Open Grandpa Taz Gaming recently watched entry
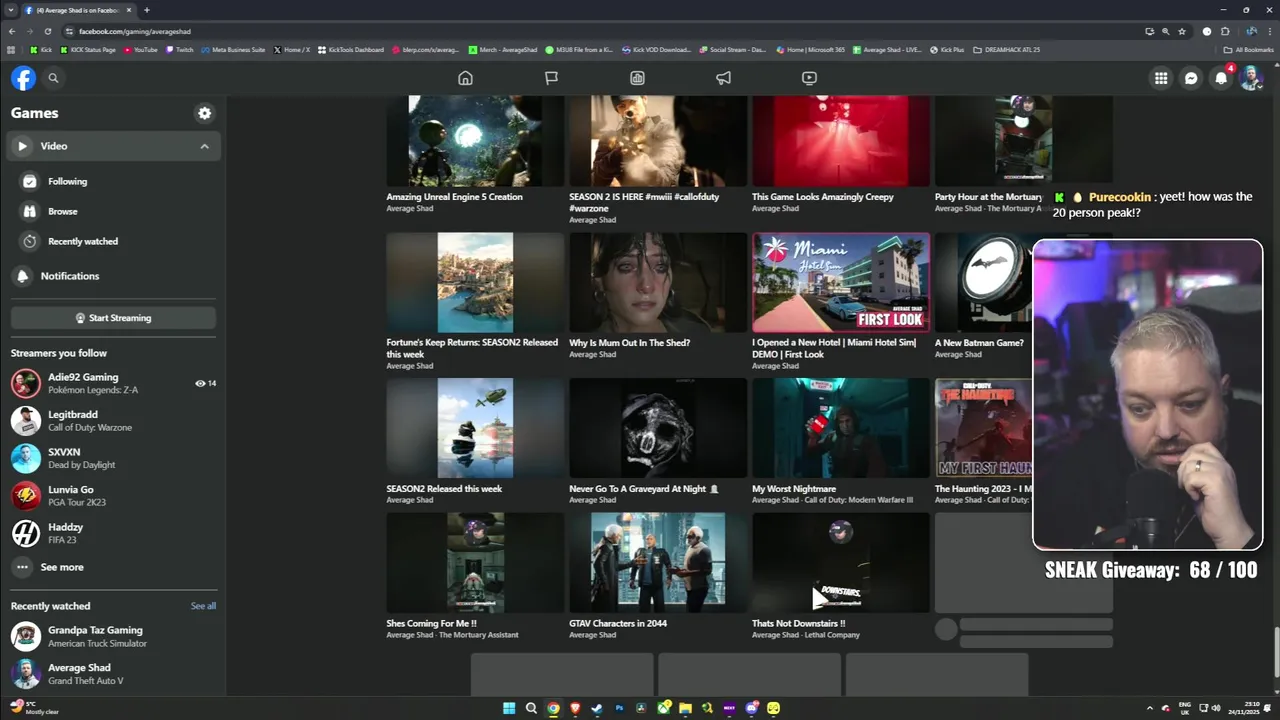1280x720 pixels. pos(114,636)
